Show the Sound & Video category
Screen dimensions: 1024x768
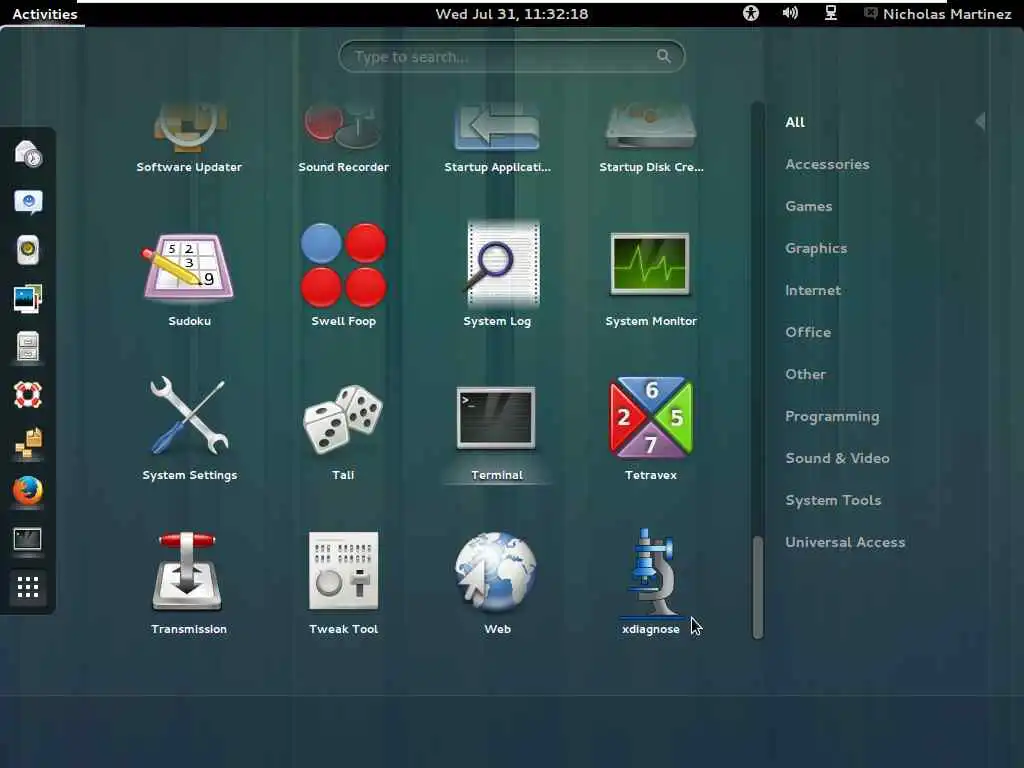(837, 458)
